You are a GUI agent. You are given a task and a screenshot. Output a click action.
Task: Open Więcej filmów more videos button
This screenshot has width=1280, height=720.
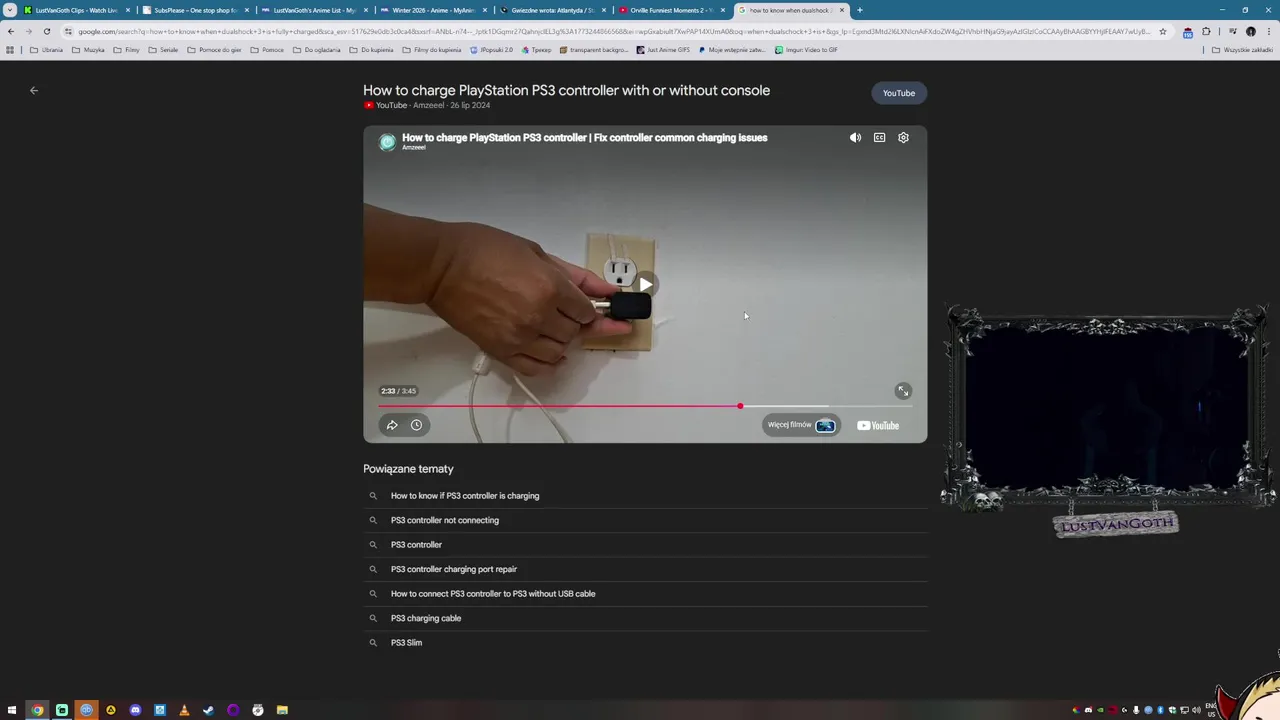[801, 425]
